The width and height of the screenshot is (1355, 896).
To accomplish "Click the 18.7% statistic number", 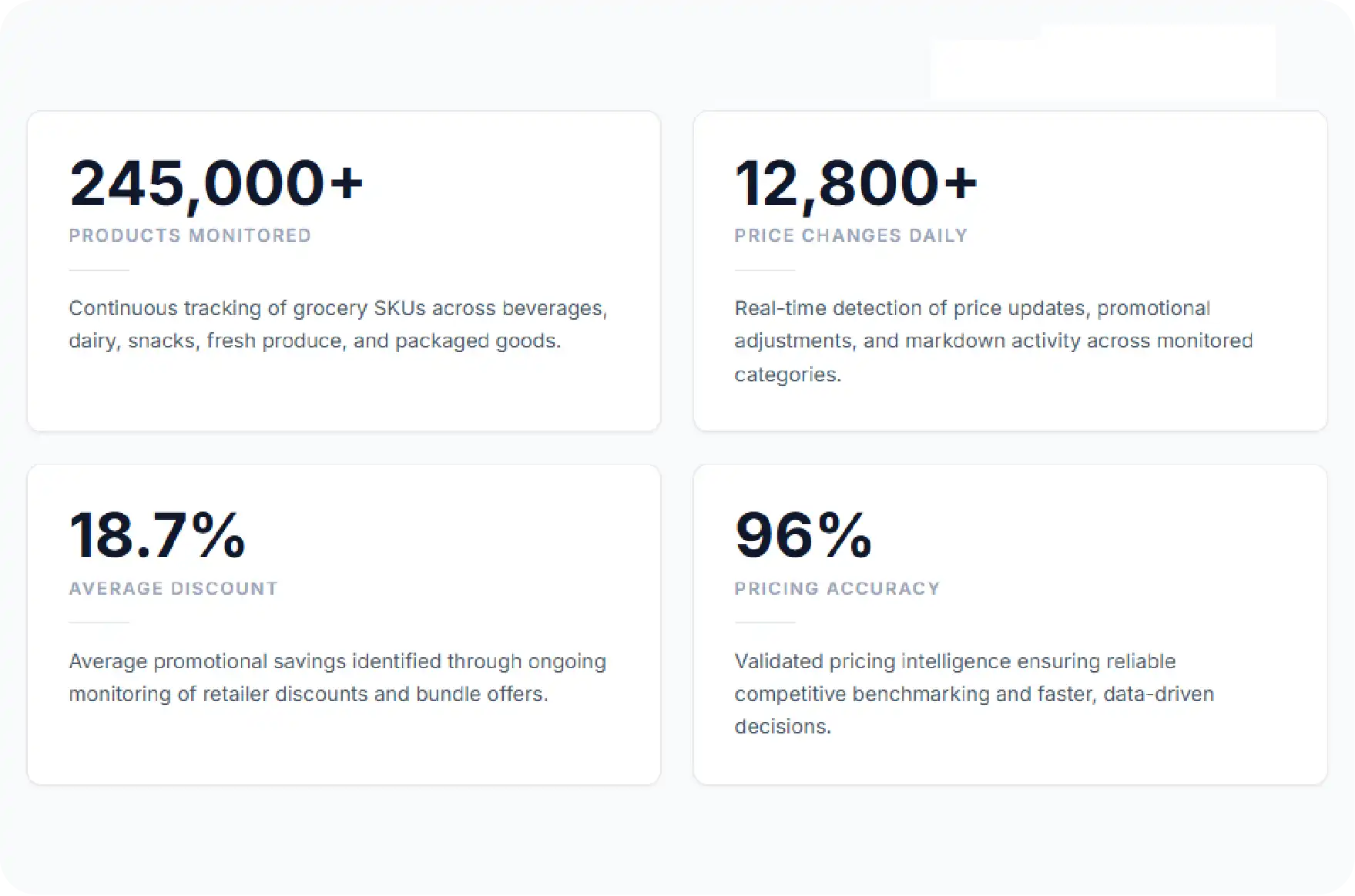I will pos(157,535).
